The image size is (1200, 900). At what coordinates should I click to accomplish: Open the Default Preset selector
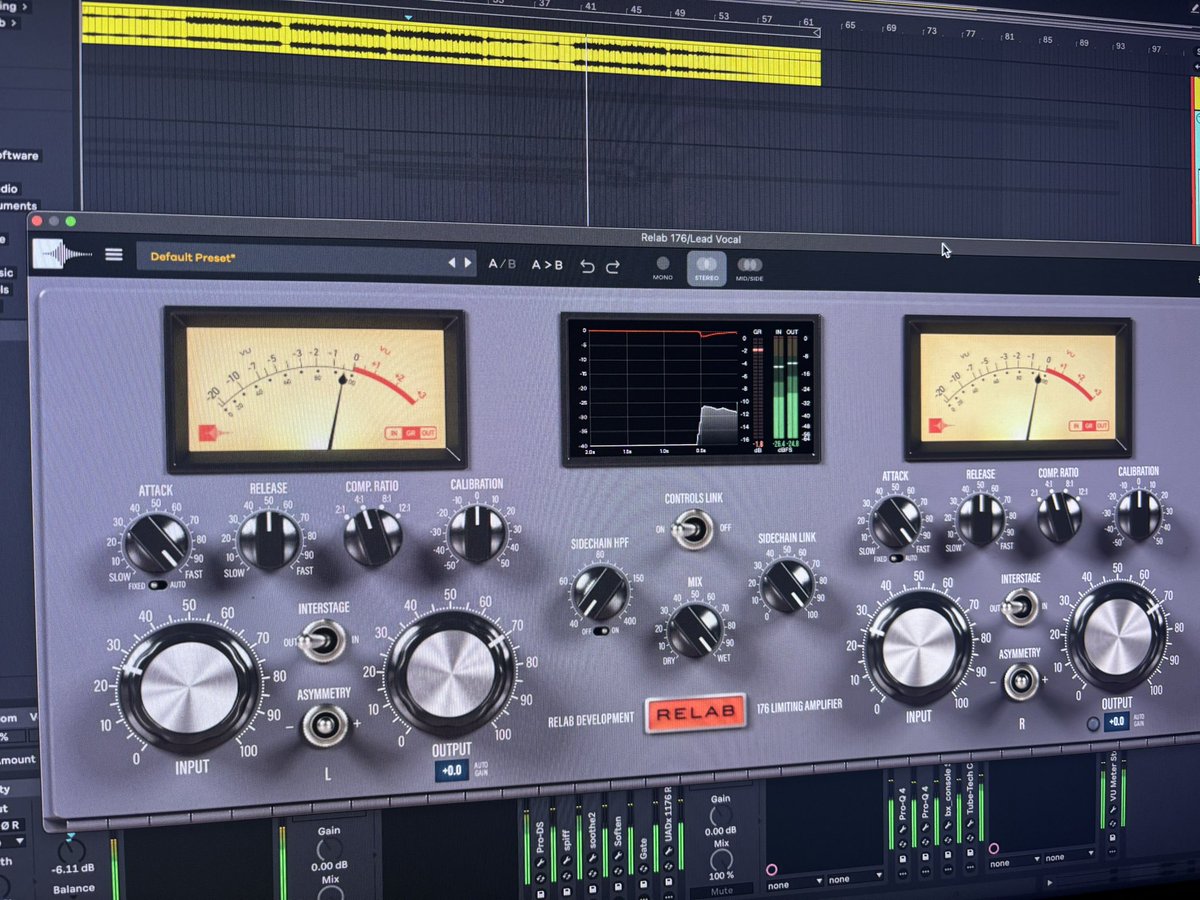[306, 258]
